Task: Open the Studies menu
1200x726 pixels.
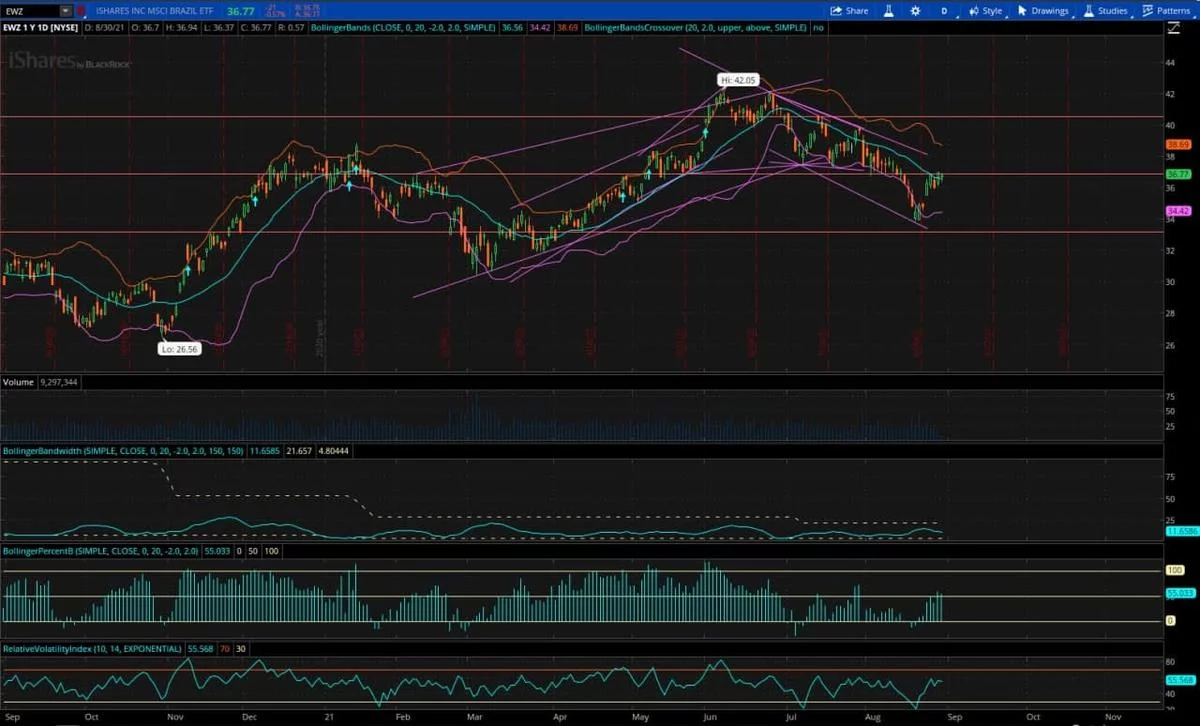Action: (x=1105, y=11)
